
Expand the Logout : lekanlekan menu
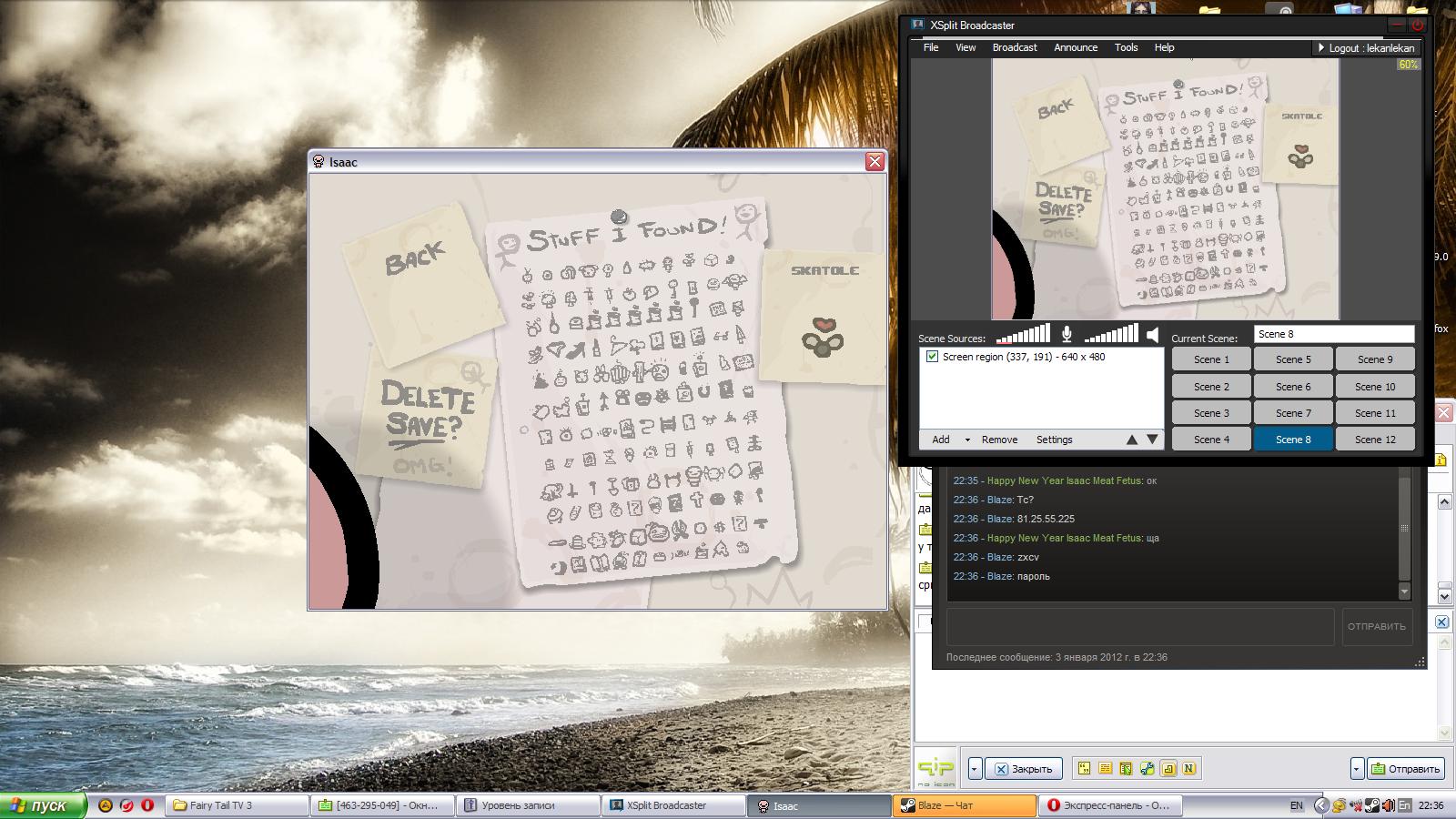point(1366,48)
